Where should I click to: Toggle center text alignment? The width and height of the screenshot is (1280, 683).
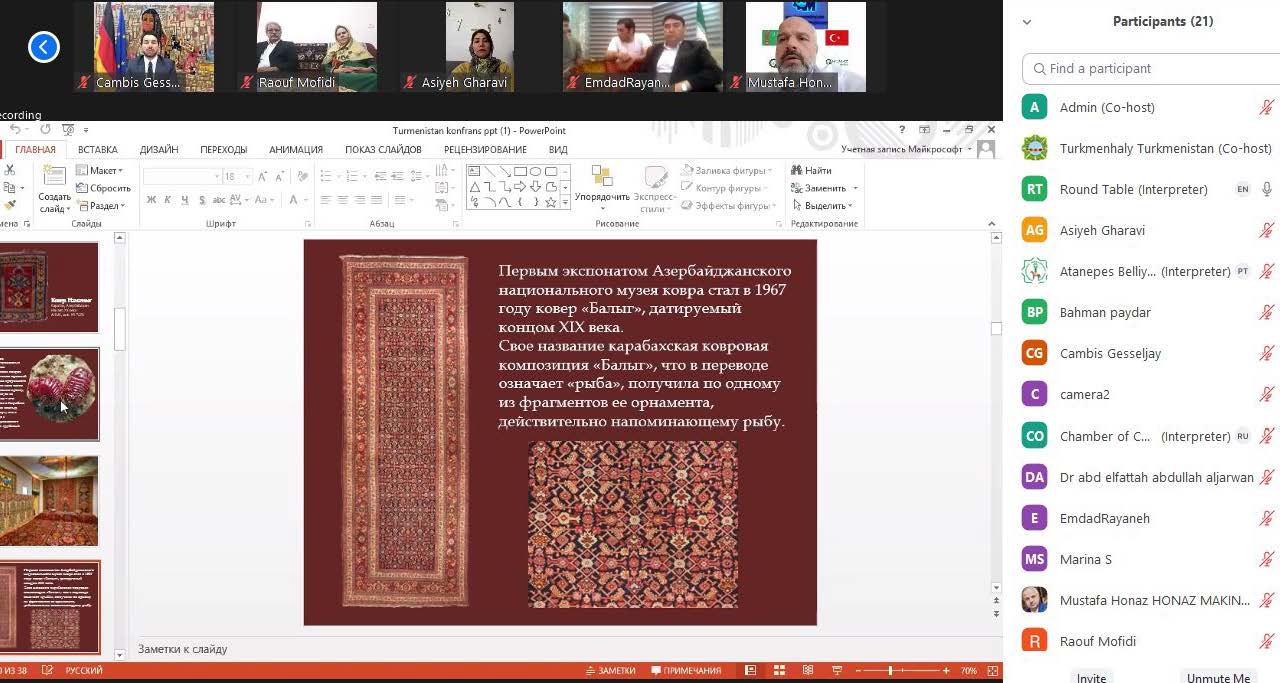pyautogui.click(x=342, y=200)
